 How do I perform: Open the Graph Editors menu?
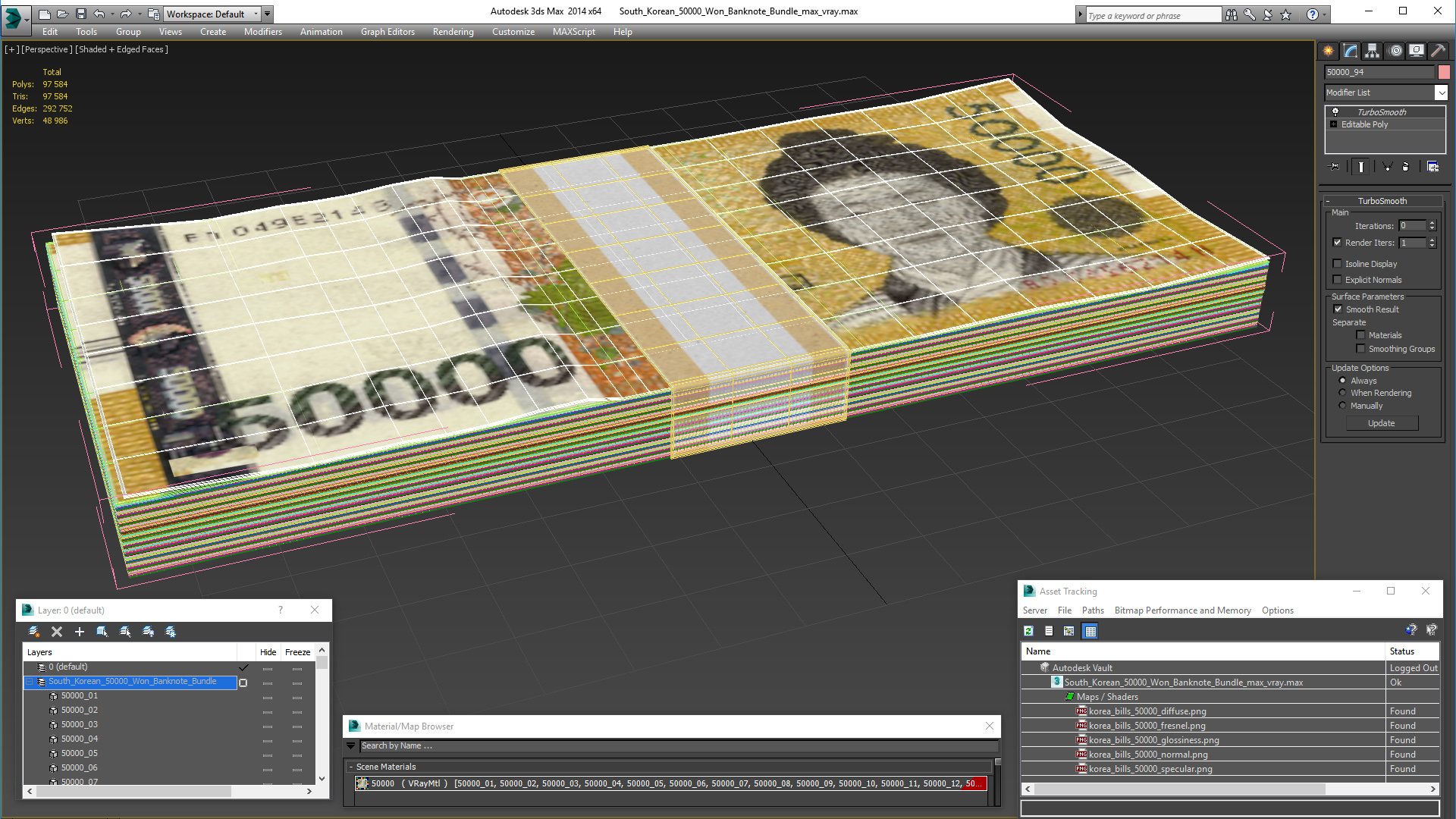point(388,32)
